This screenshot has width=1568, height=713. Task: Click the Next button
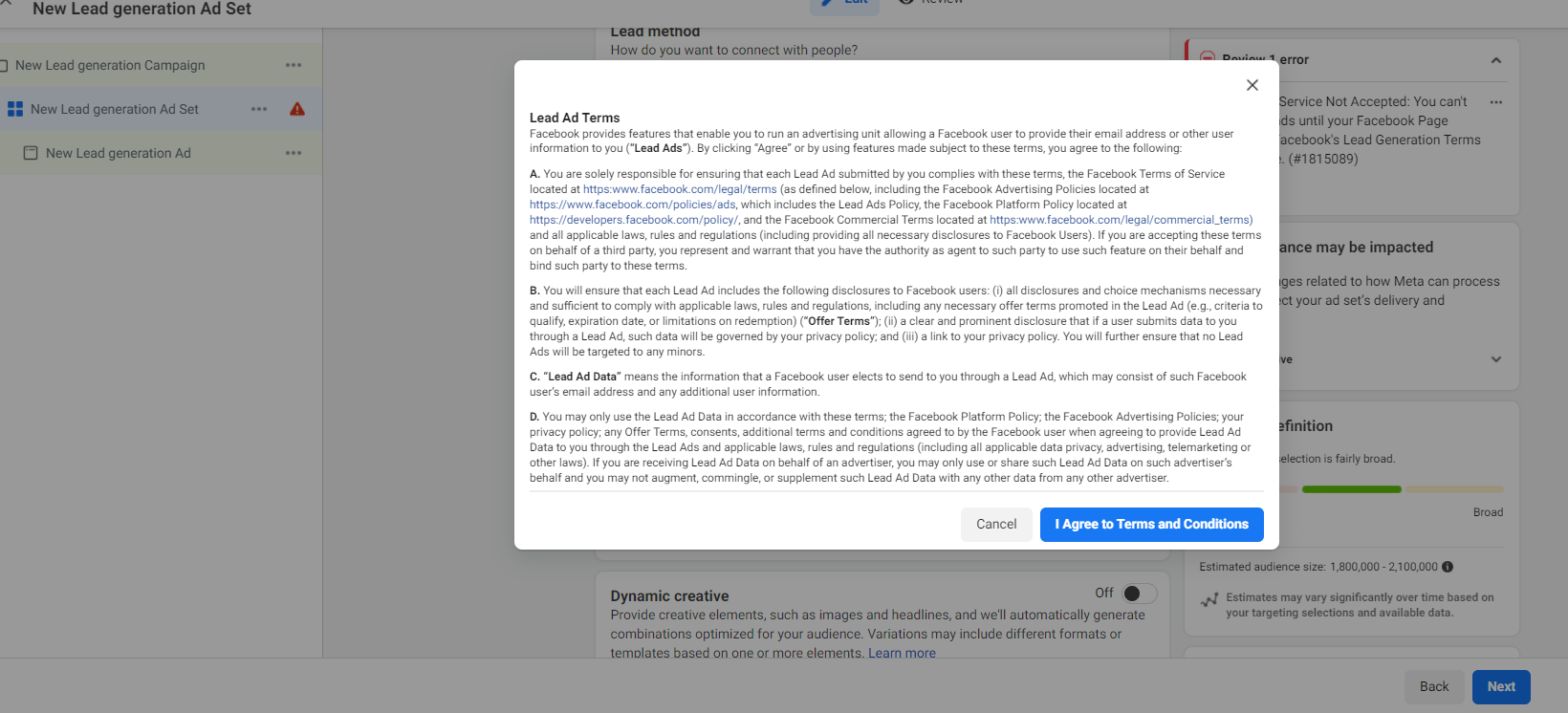click(1501, 686)
